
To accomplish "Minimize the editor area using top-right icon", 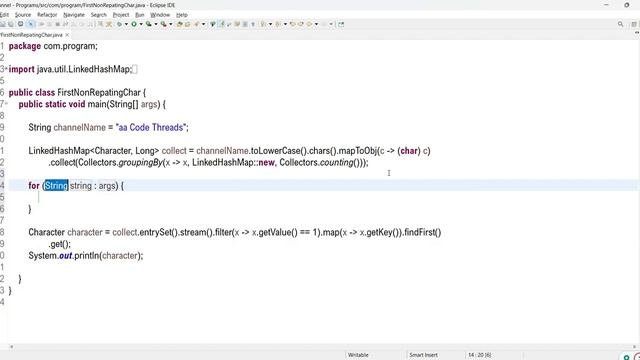I will 637,32.
